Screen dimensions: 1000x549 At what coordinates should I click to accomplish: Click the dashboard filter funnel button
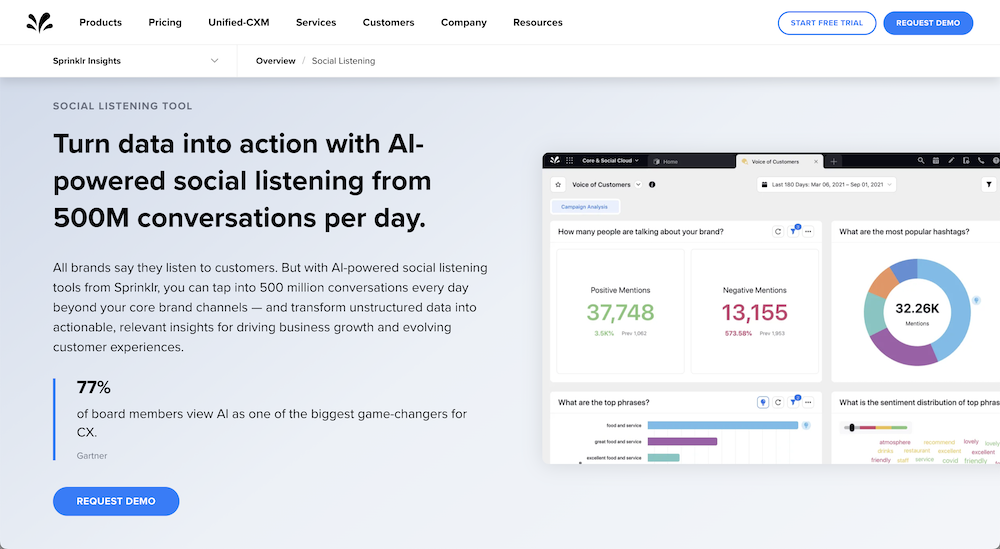pyautogui.click(x=989, y=184)
